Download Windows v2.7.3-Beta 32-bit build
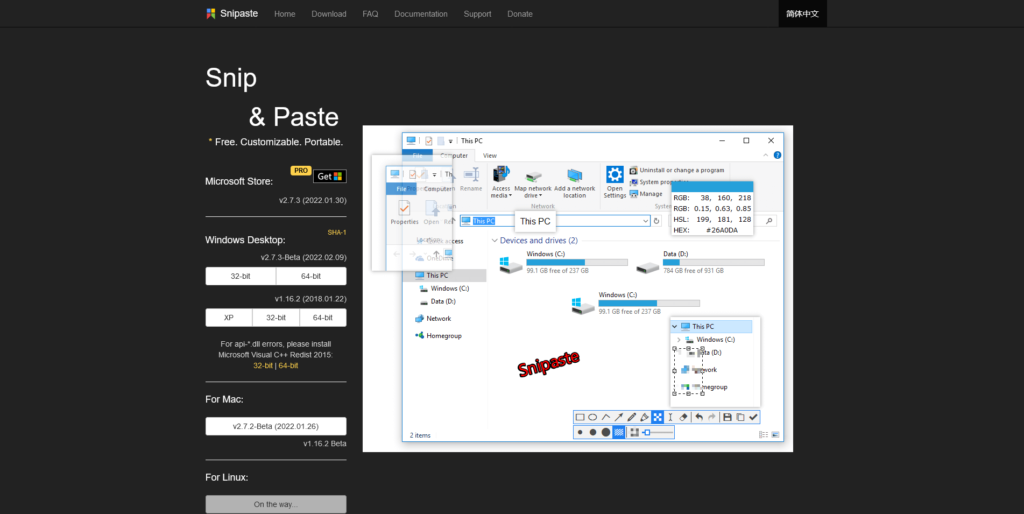 [240, 276]
